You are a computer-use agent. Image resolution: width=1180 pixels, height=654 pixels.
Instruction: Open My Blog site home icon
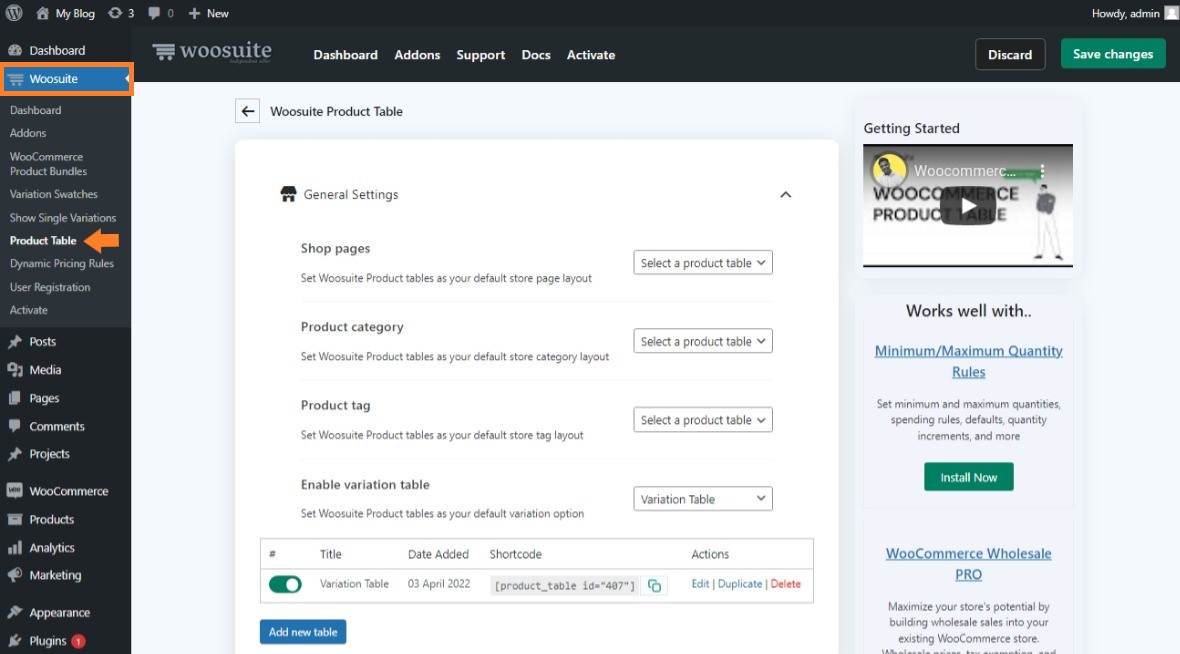coord(42,13)
